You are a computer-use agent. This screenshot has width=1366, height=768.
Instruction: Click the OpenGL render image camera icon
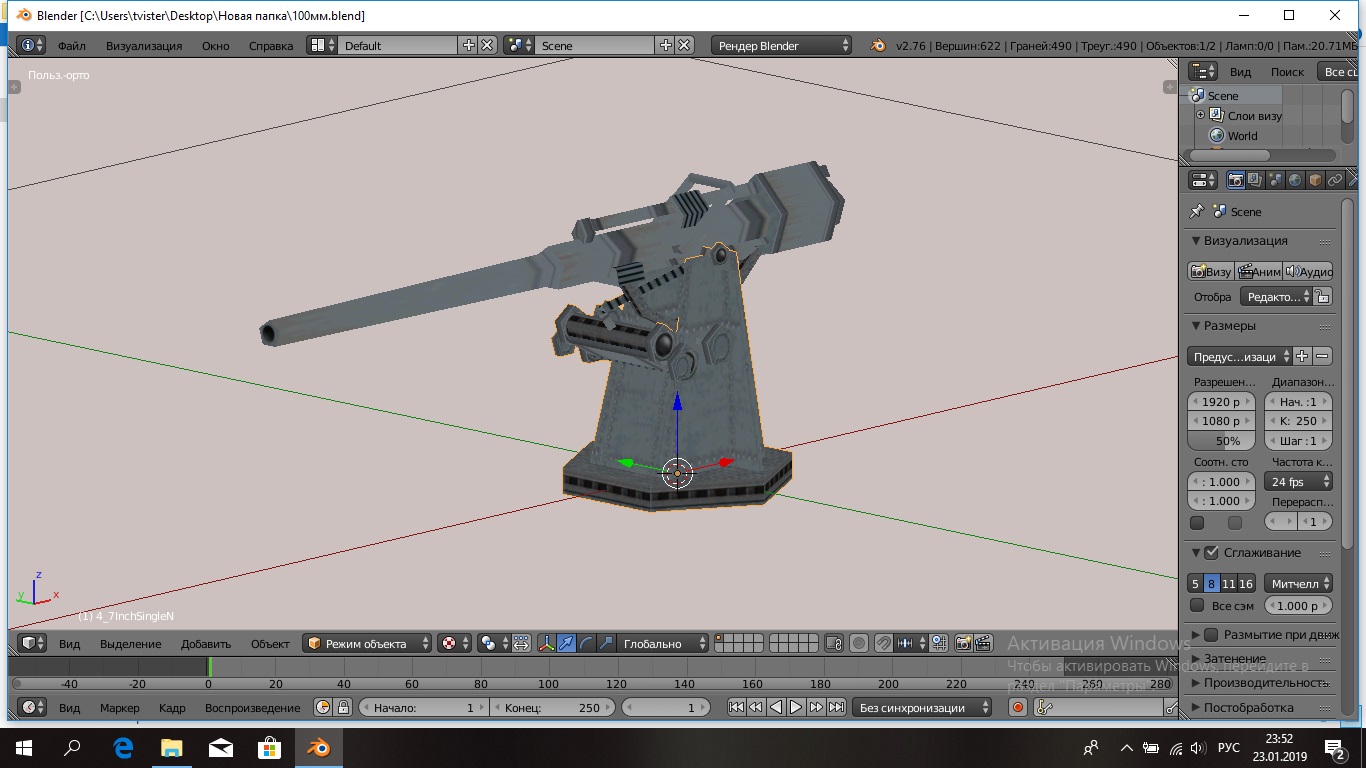point(964,644)
